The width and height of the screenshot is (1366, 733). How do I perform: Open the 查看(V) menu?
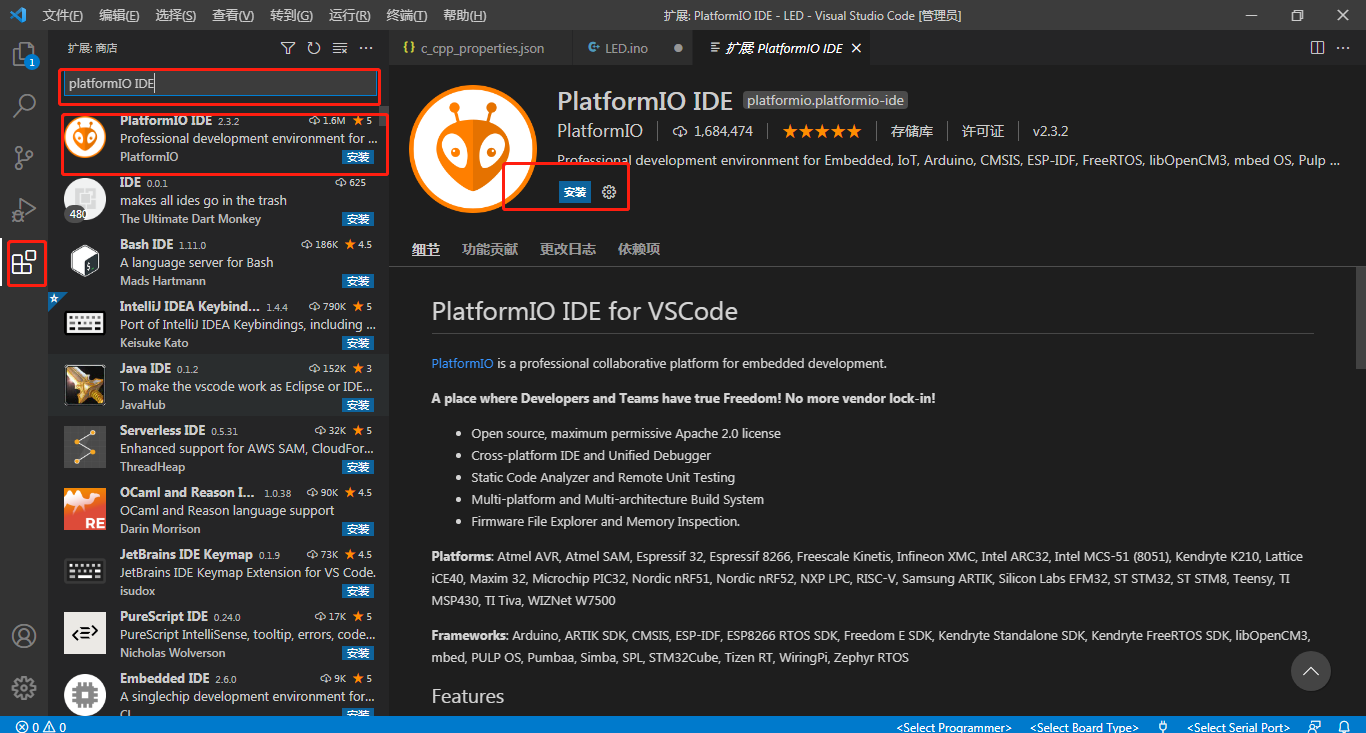coord(233,16)
